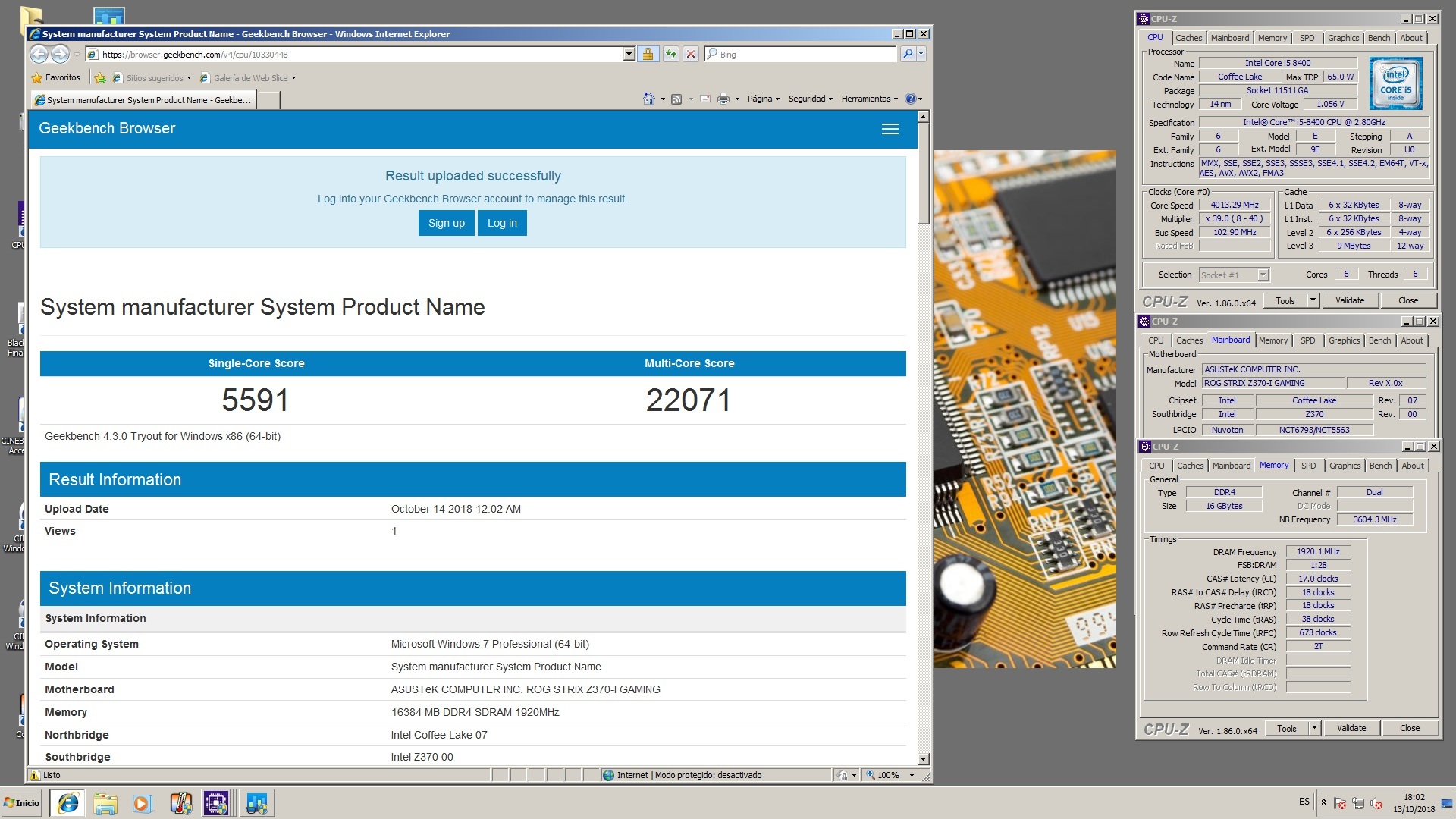Click the status bar privacy lock icon
Image resolution: width=1456 pixels, height=819 pixels.
(x=842, y=775)
